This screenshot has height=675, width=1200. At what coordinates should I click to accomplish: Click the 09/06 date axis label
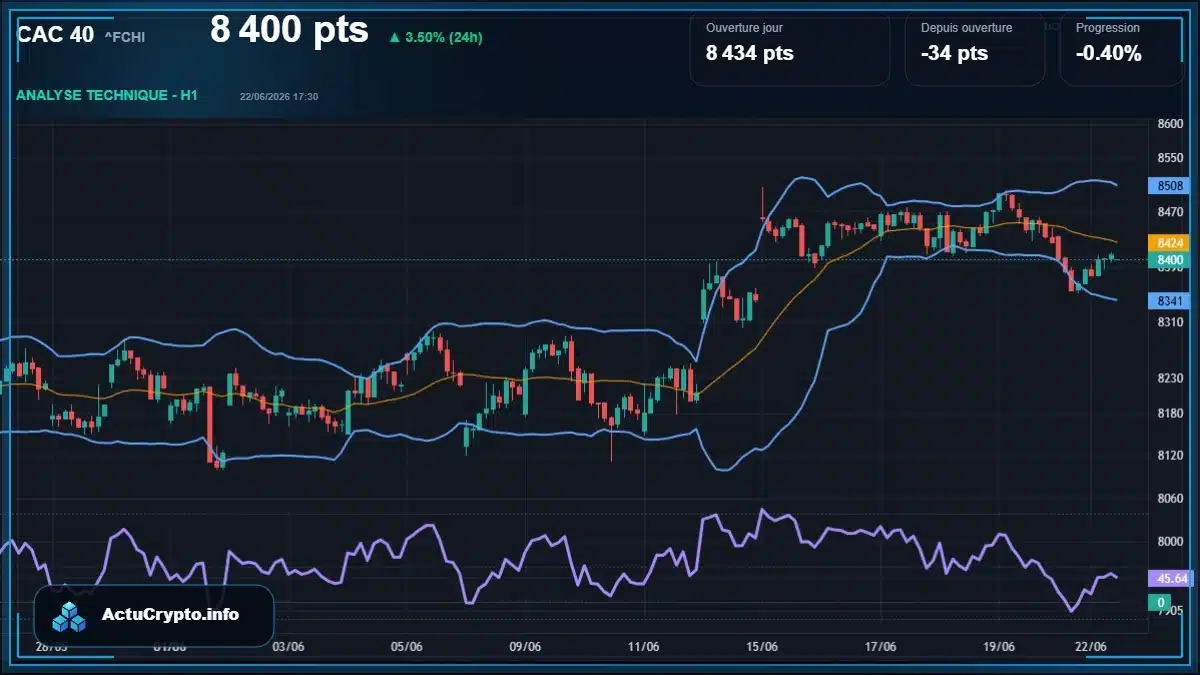pyautogui.click(x=525, y=647)
